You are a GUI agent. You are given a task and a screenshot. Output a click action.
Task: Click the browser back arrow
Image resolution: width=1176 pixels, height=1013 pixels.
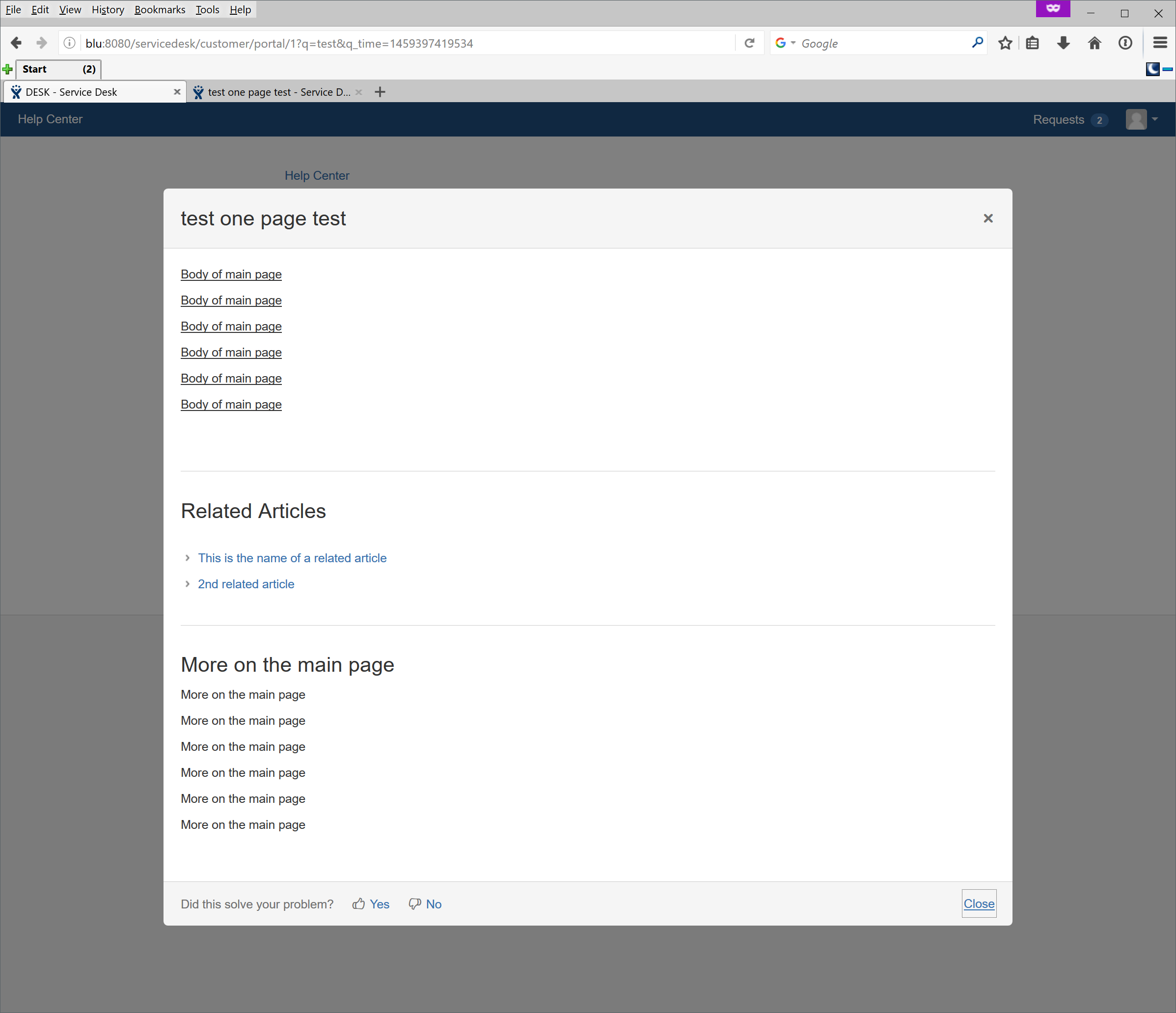click(x=16, y=43)
